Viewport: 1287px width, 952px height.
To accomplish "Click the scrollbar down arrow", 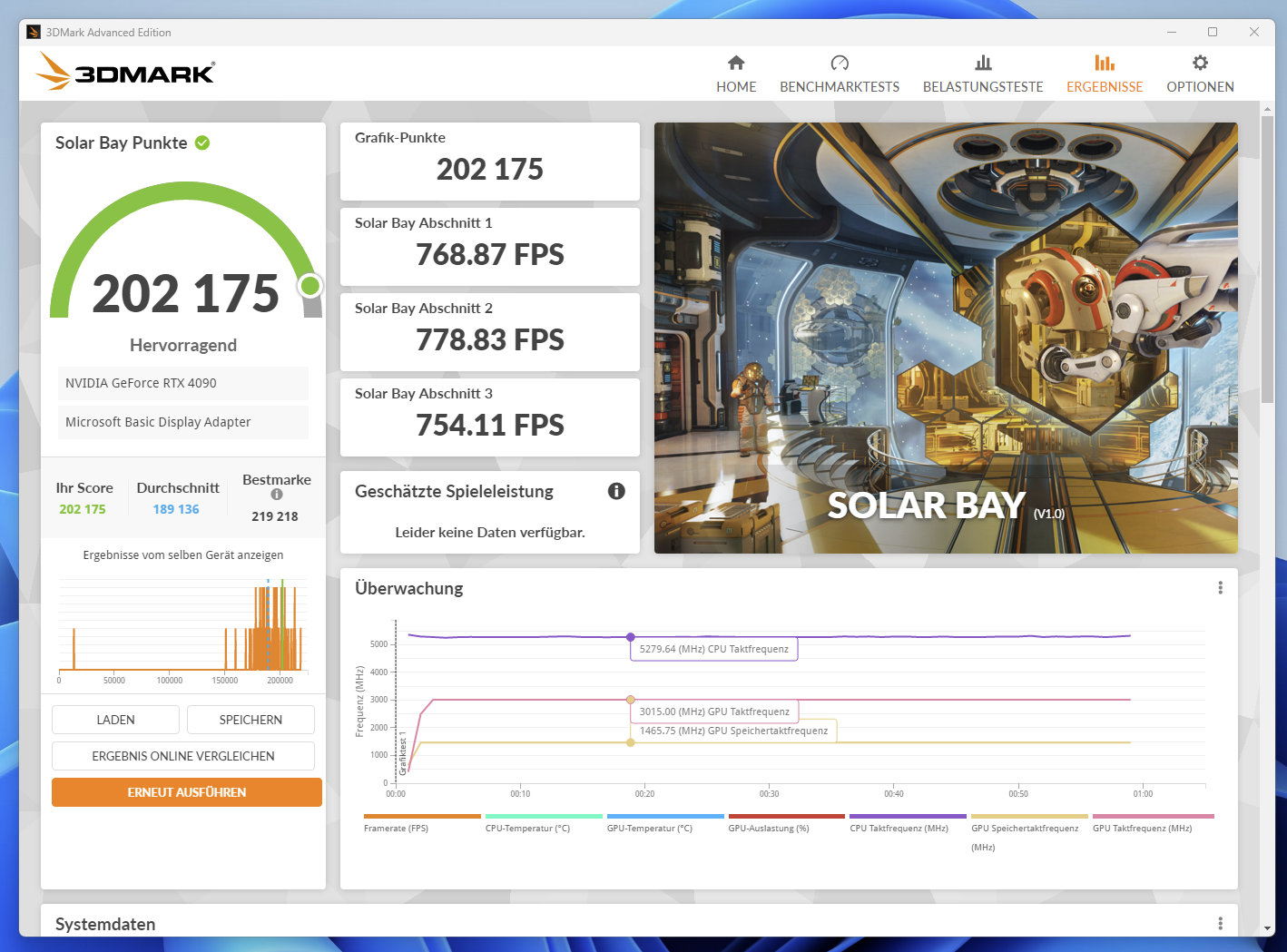I will click(1267, 928).
